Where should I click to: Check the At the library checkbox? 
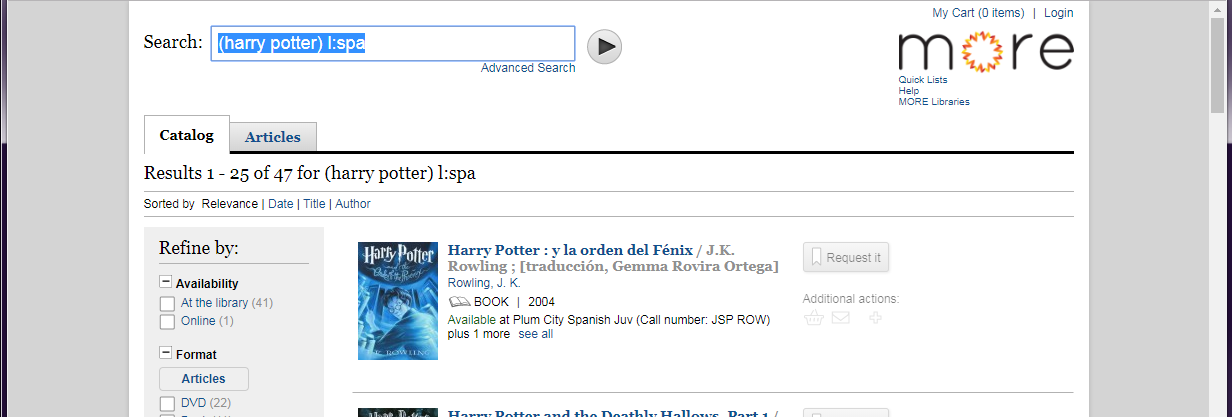click(168, 303)
